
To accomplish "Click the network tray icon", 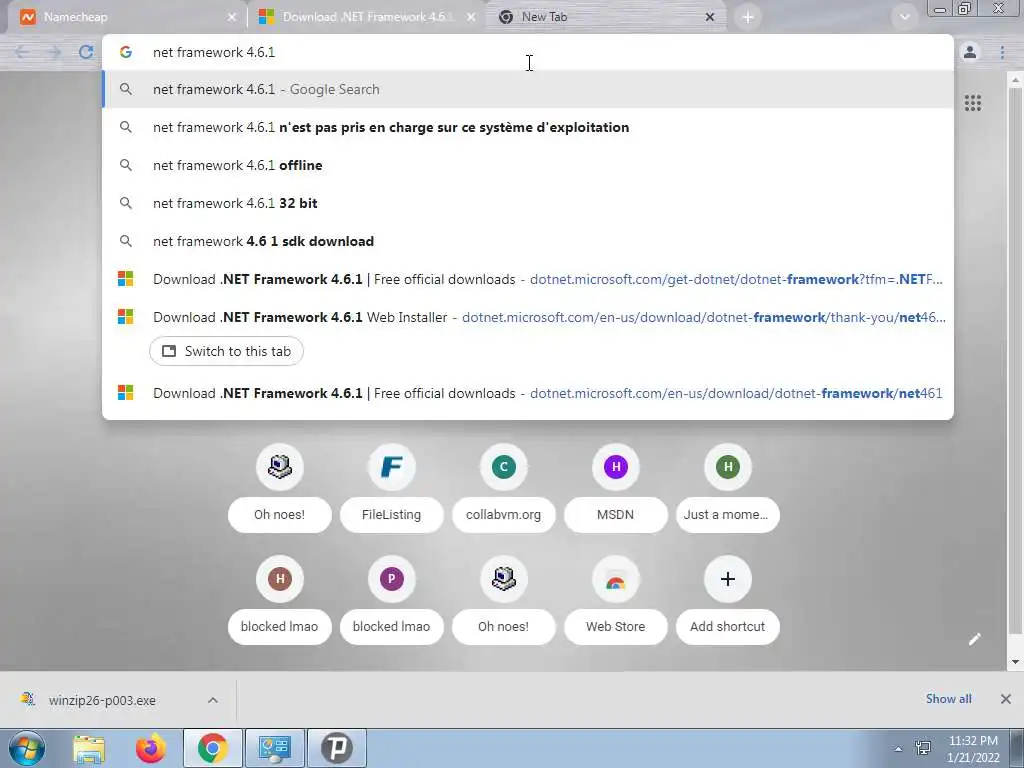I will [923, 748].
